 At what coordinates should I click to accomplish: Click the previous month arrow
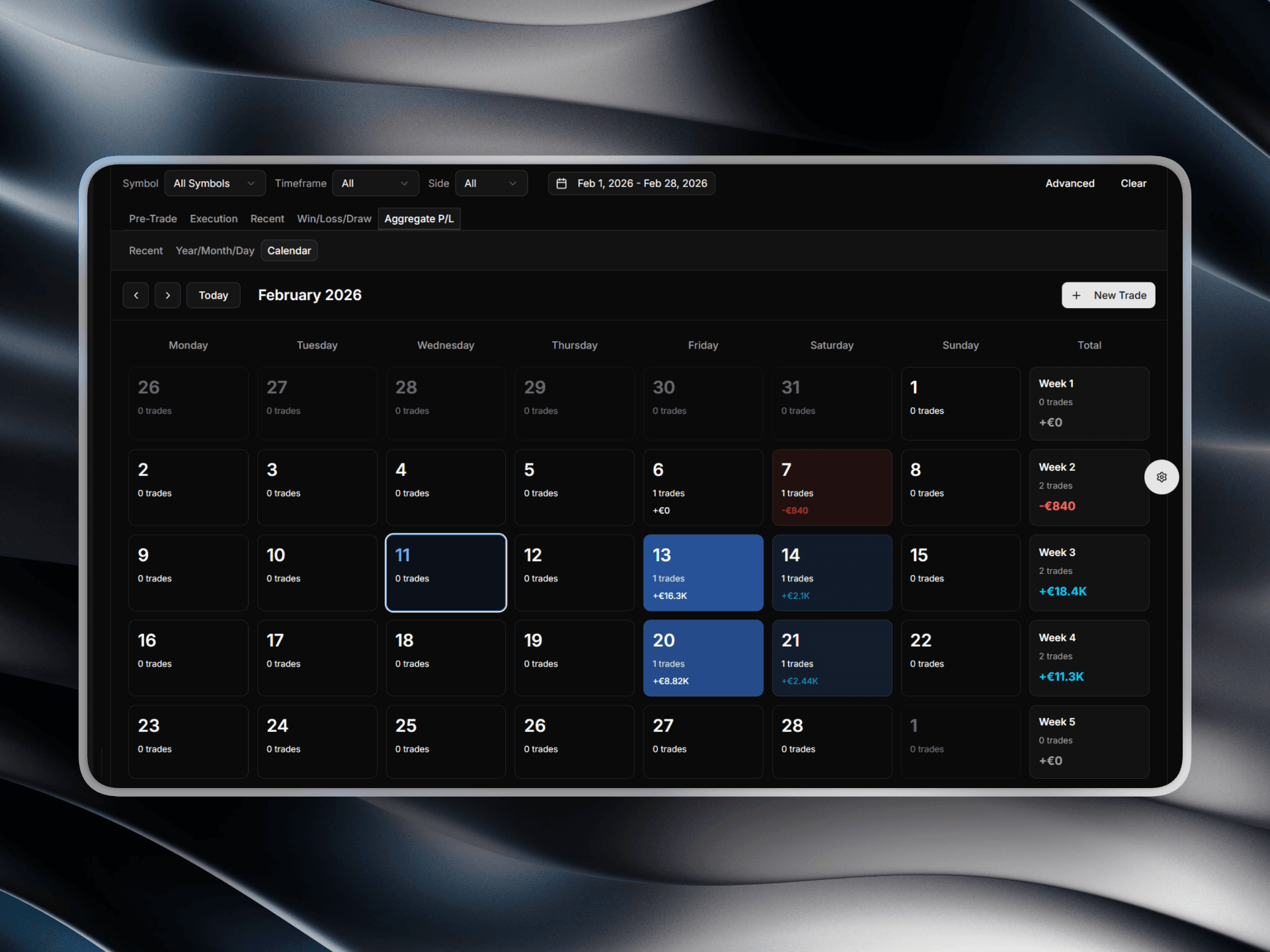(136, 295)
